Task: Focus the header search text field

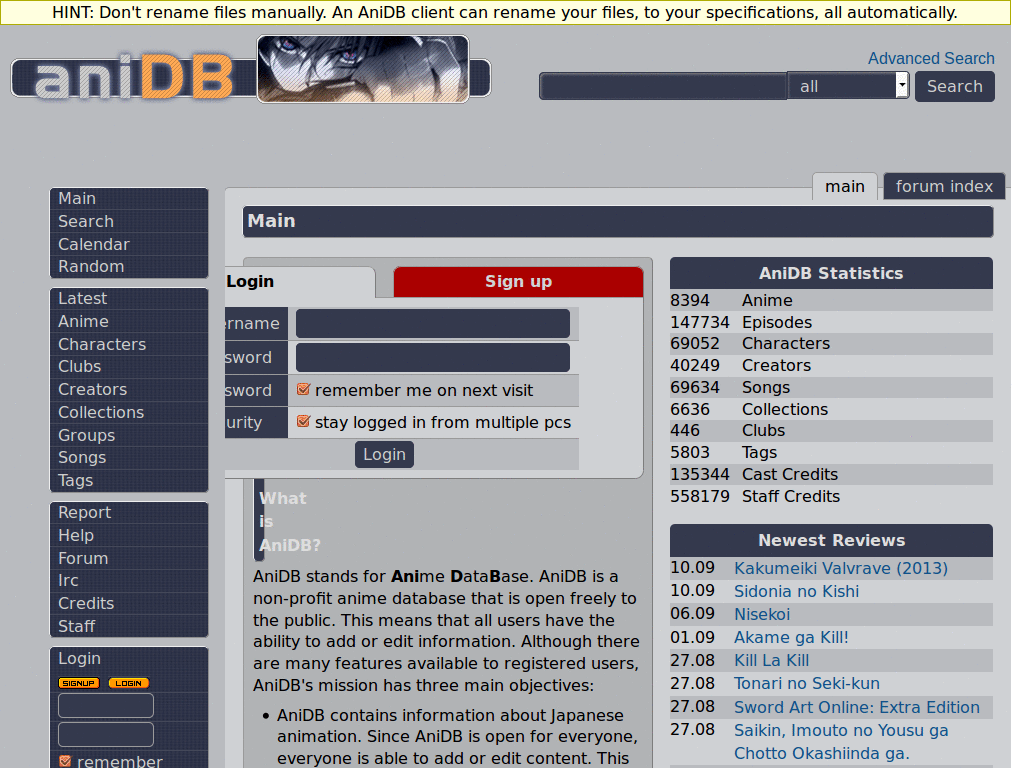Action: [x=663, y=86]
